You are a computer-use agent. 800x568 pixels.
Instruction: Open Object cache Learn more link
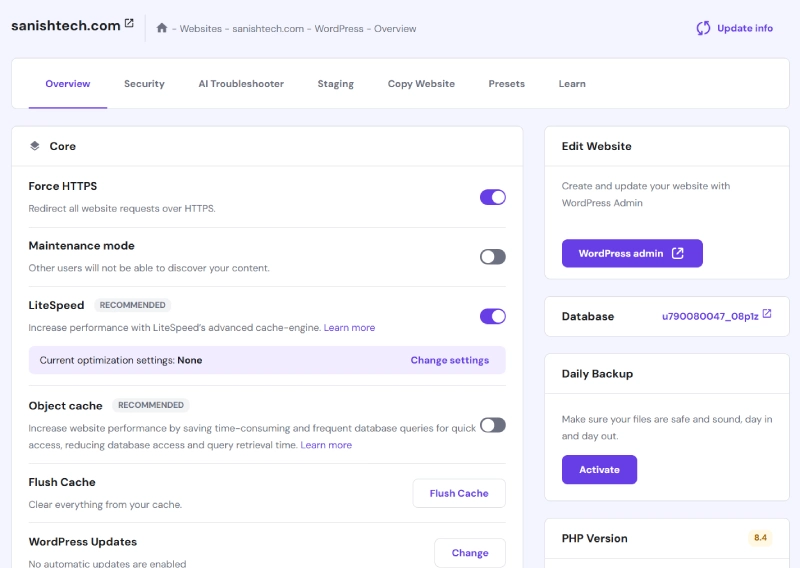326,445
